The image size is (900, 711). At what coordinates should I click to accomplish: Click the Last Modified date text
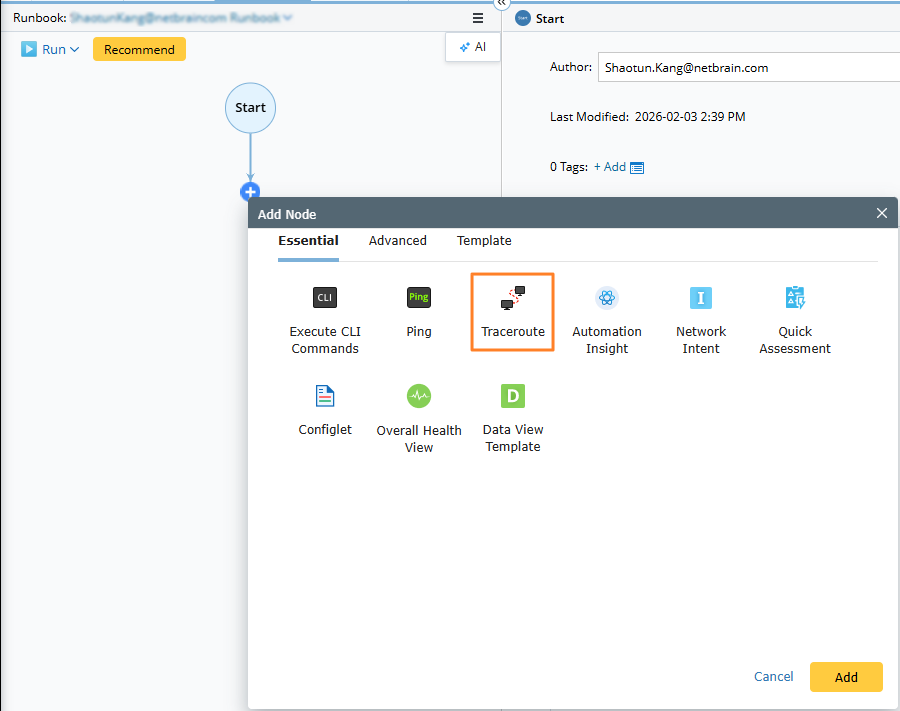click(690, 117)
